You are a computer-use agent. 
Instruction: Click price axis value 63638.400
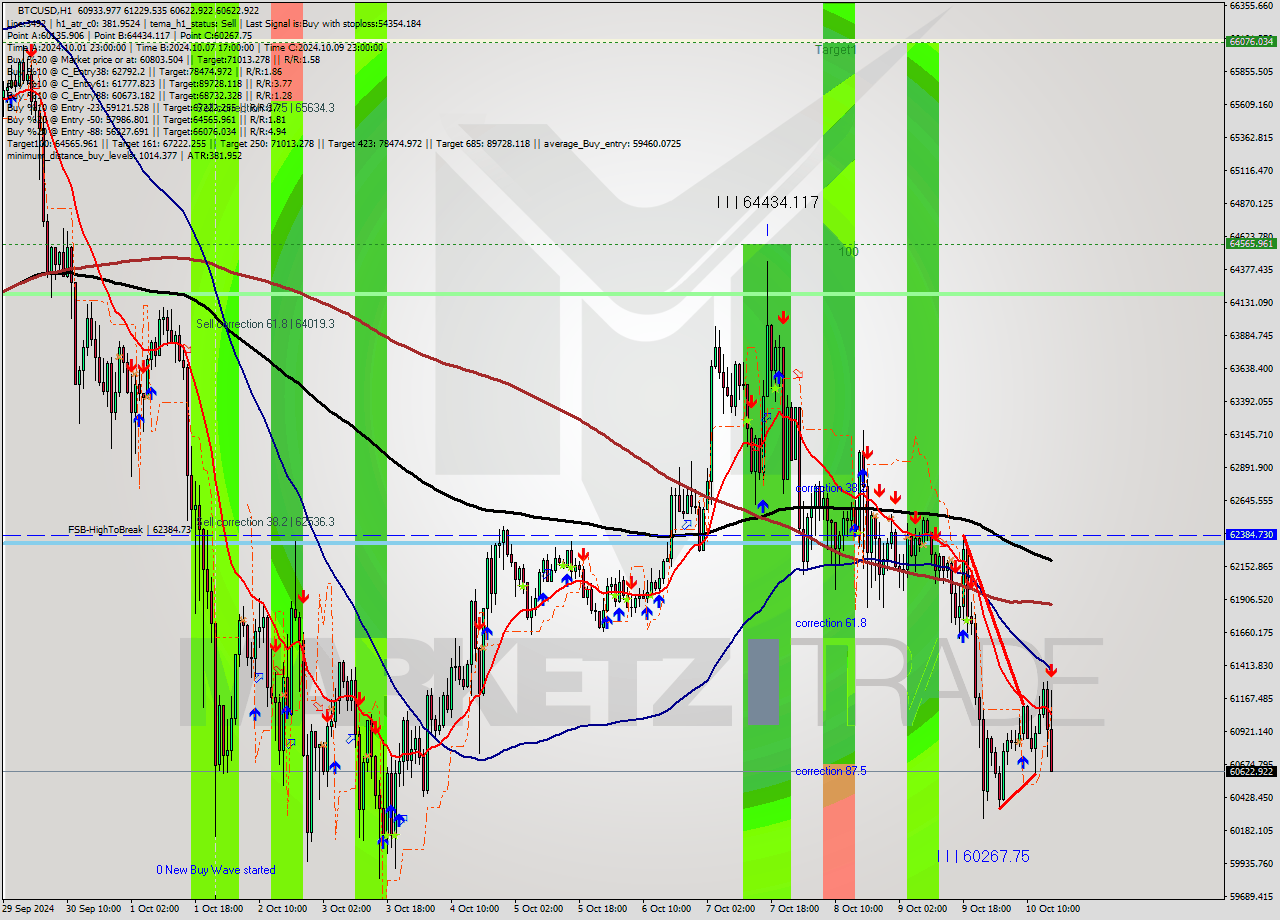1251,369
